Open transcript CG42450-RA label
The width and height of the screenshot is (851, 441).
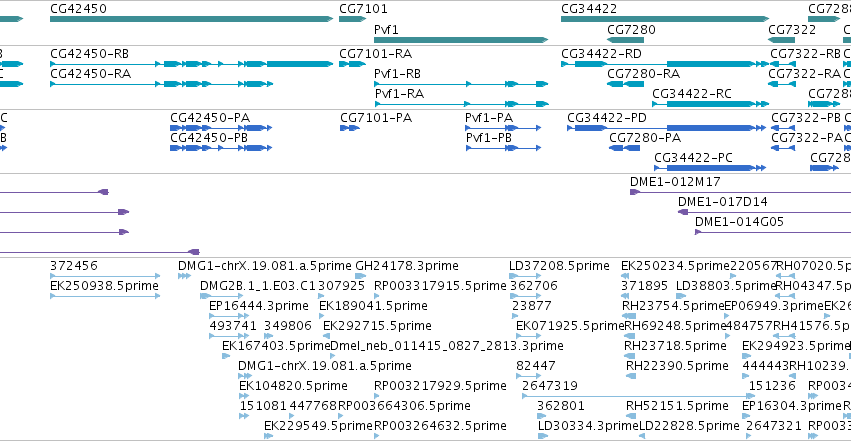tap(90, 73)
